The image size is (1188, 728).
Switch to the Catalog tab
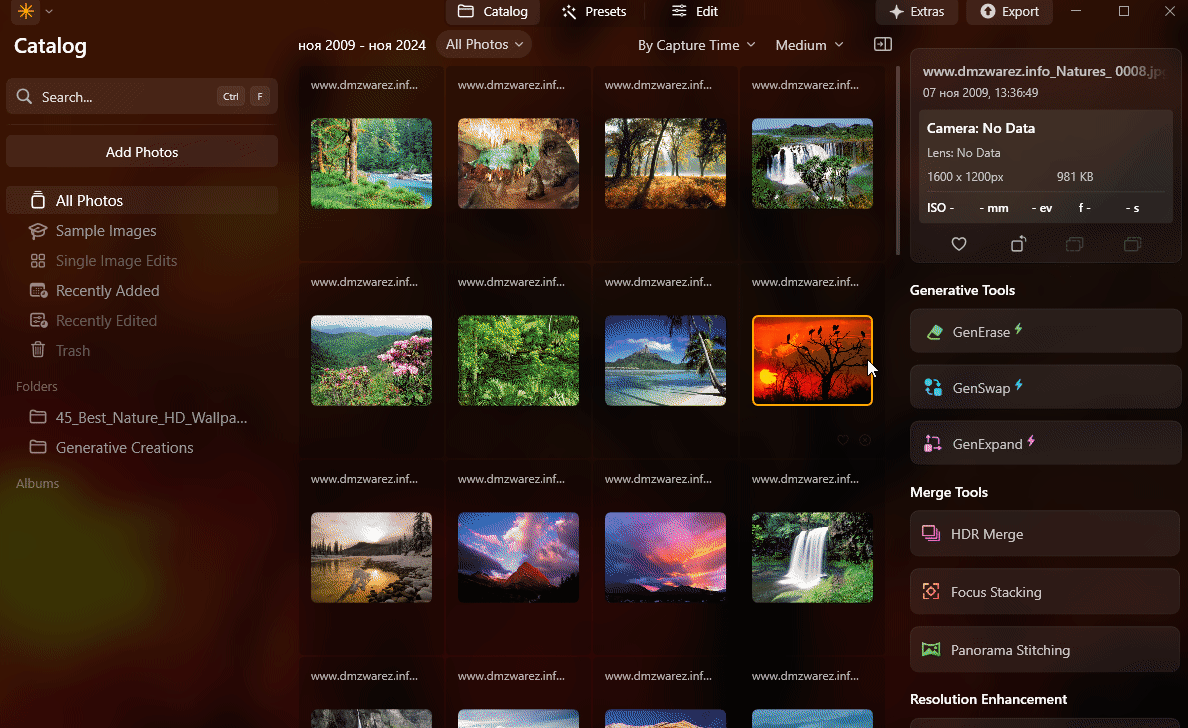tap(492, 11)
